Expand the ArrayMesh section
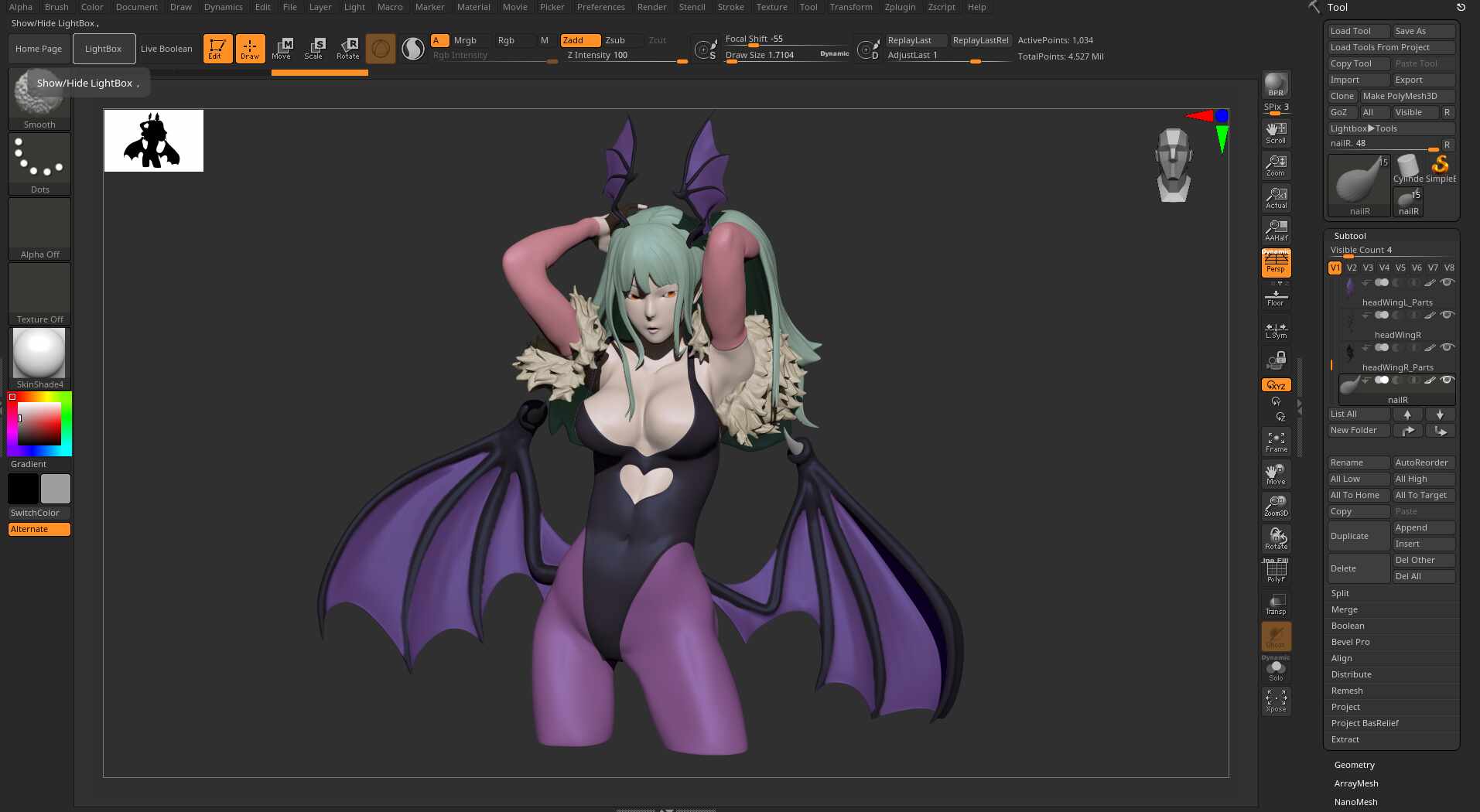This screenshot has height=812, width=1480. pyautogui.click(x=1355, y=783)
